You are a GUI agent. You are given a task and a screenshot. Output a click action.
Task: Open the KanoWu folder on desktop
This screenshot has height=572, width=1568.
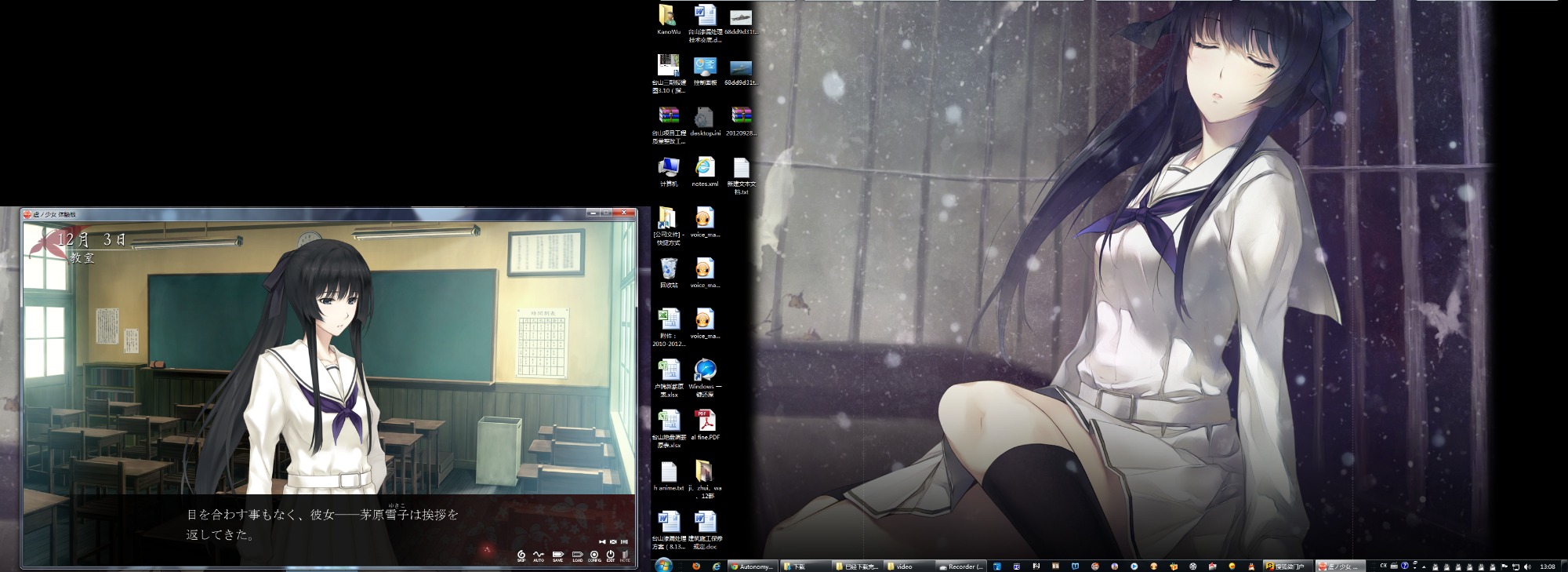tap(669, 20)
